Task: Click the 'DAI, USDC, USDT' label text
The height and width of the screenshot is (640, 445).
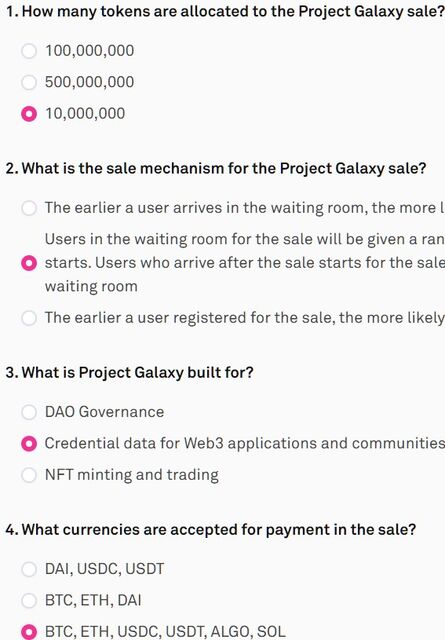Action: pos(105,569)
